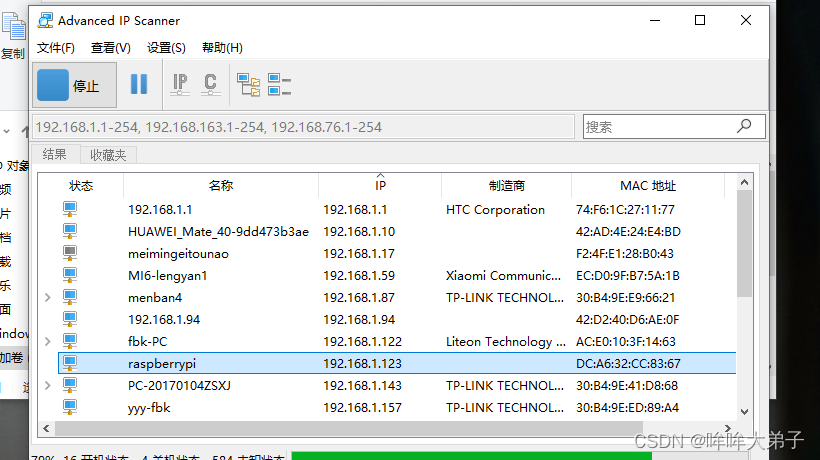Click the blue Stop (停止) scan button
Viewport: 820px width, 460px height.
point(74,85)
